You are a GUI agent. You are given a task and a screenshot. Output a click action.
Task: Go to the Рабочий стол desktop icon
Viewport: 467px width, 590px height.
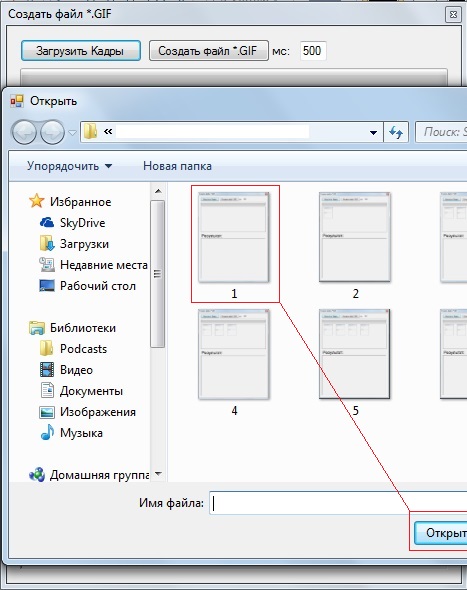point(47,286)
